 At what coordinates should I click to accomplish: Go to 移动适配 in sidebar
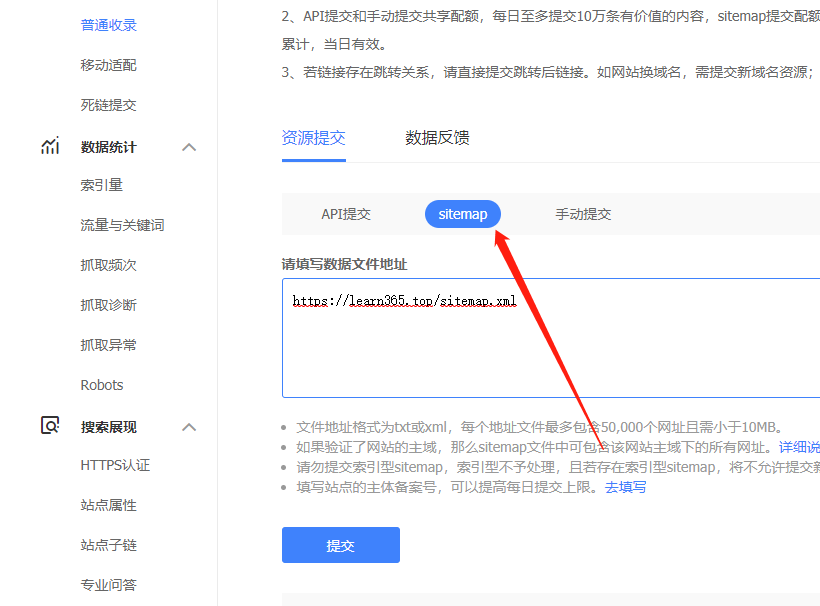pos(108,65)
